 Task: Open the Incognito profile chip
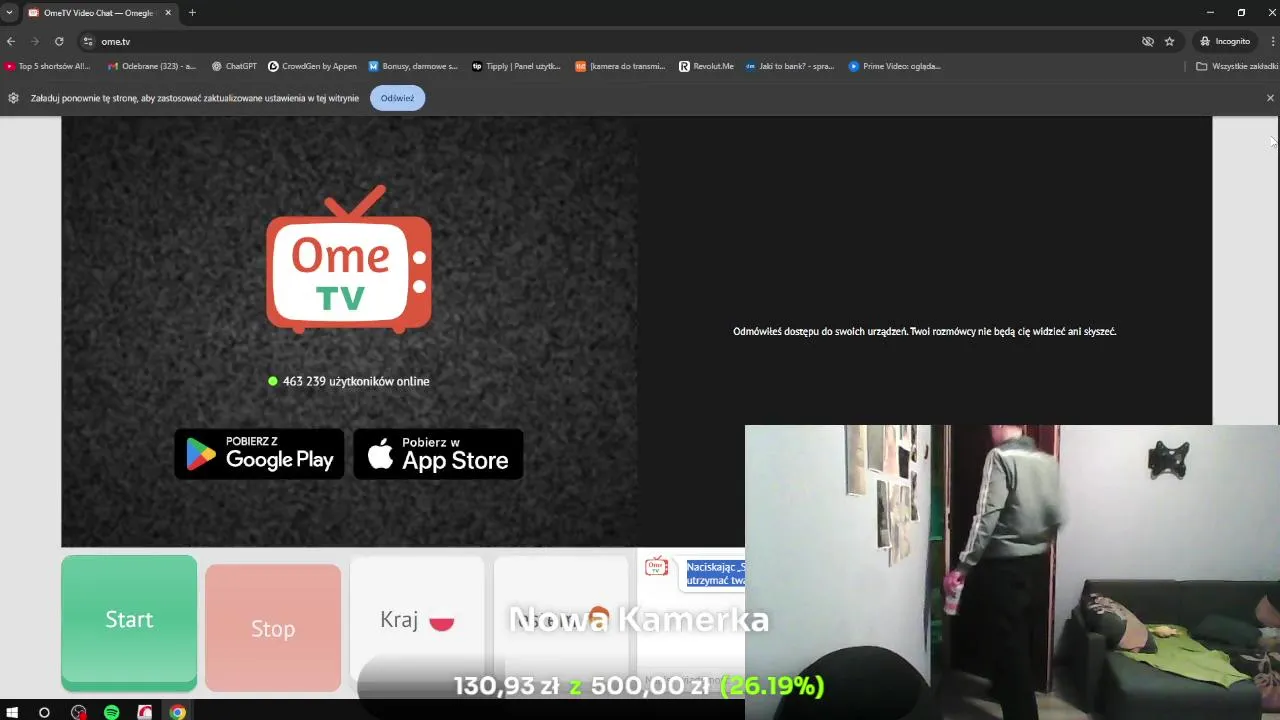pyautogui.click(x=1225, y=41)
